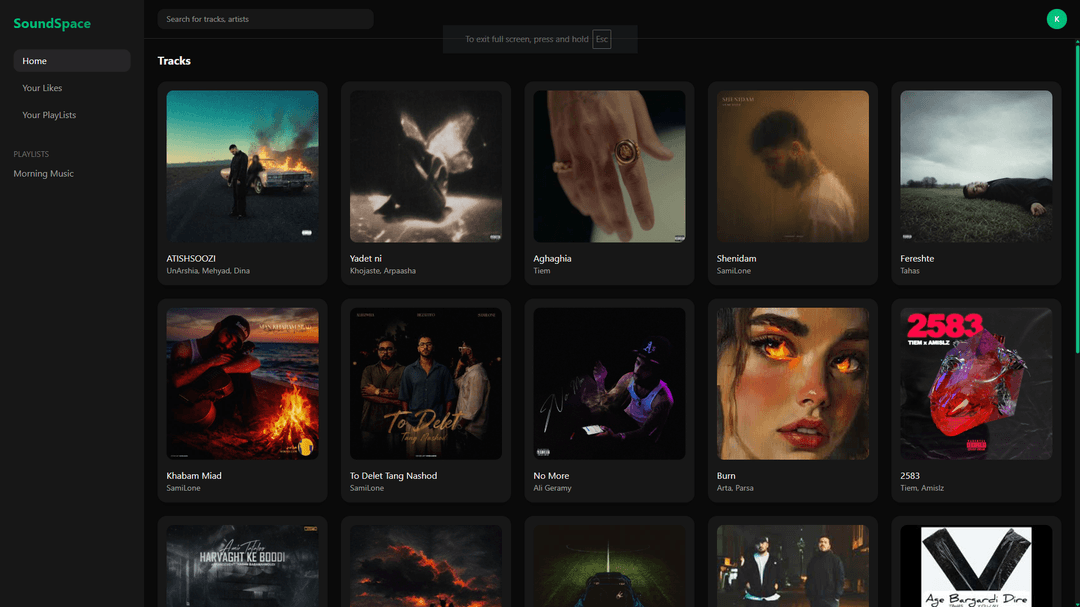Open To Delet Tang Nashod cover
1080x607 pixels.
(x=426, y=384)
